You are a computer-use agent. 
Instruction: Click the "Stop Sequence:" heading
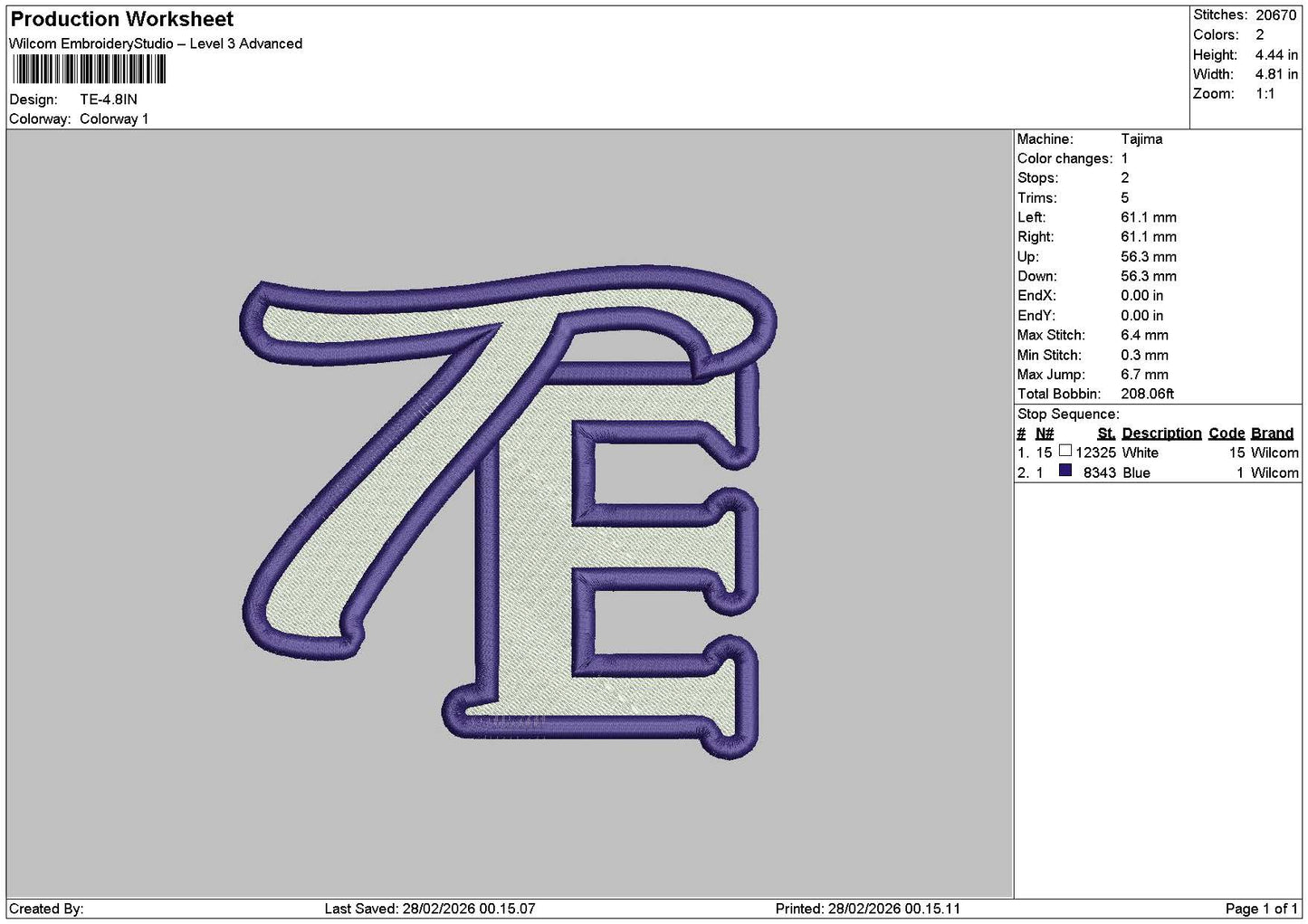(1068, 414)
